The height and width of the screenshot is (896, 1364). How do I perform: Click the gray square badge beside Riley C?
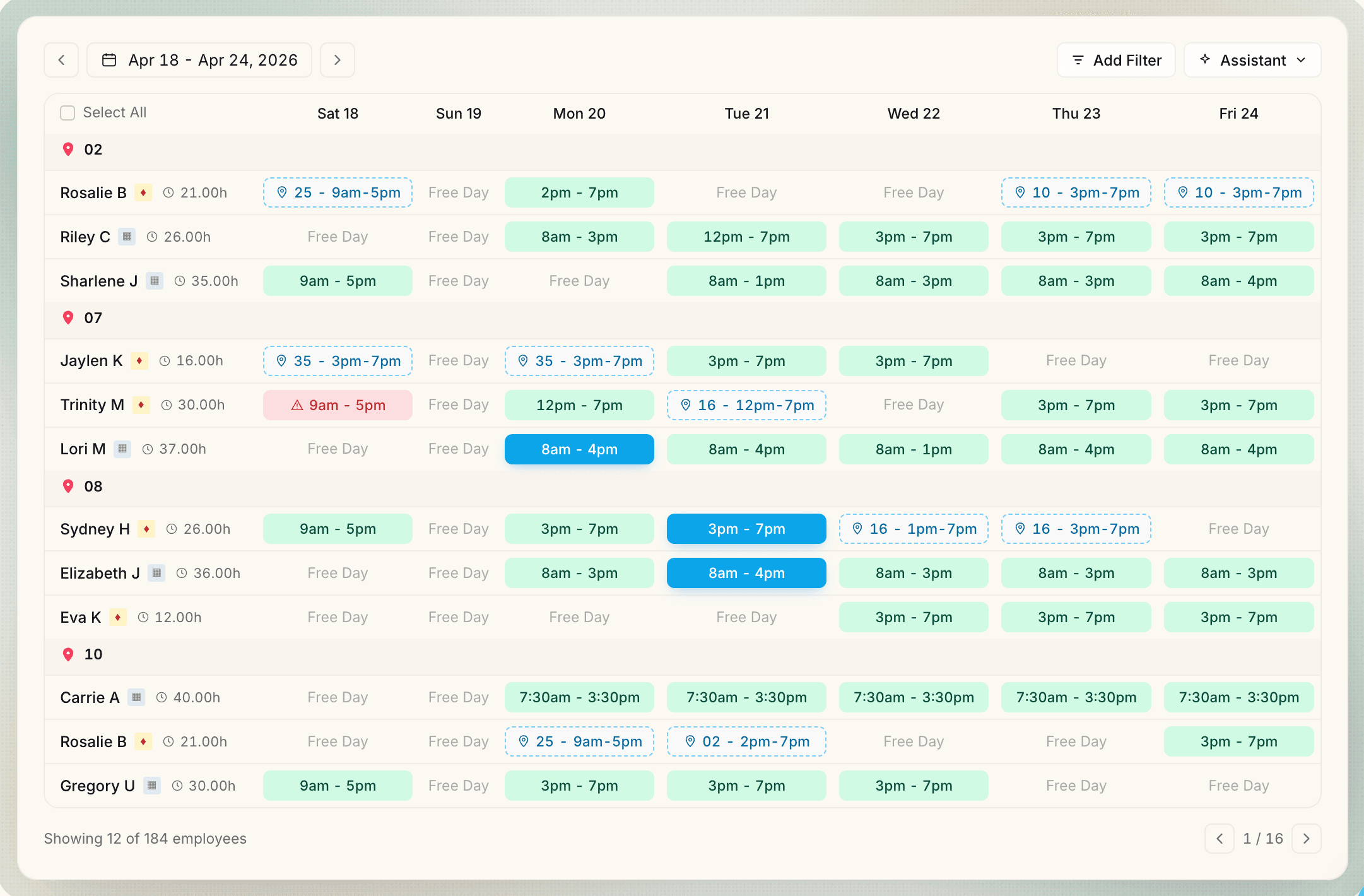[x=127, y=237]
